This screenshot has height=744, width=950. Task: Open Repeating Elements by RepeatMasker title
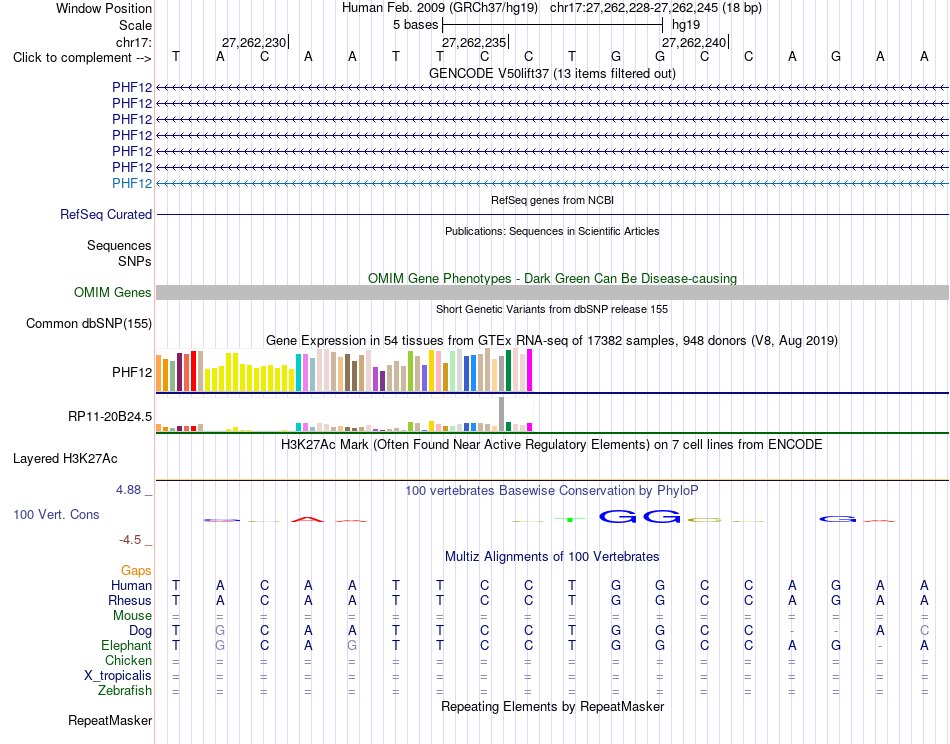[552, 706]
